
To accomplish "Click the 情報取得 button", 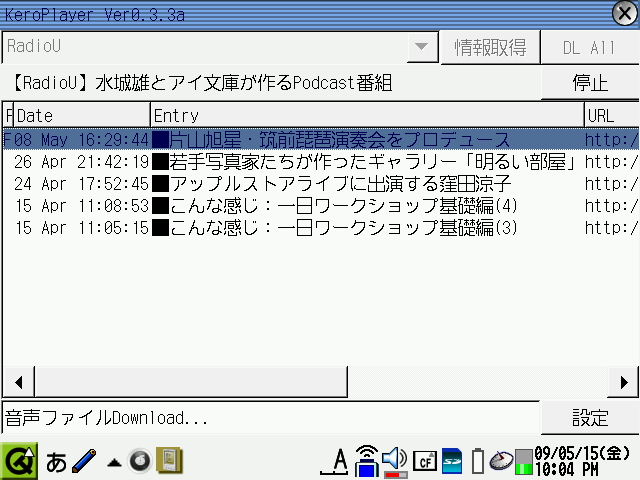I will [x=490, y=47].
